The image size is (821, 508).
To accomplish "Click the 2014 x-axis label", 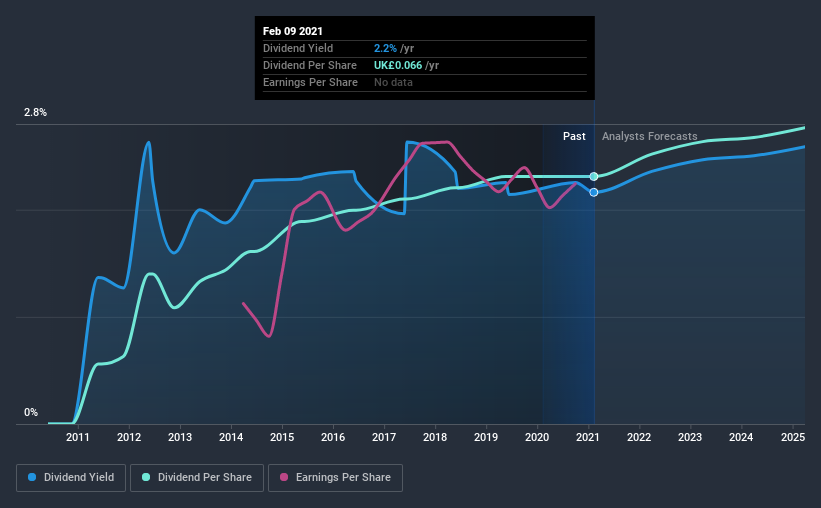I will [231, 437].
